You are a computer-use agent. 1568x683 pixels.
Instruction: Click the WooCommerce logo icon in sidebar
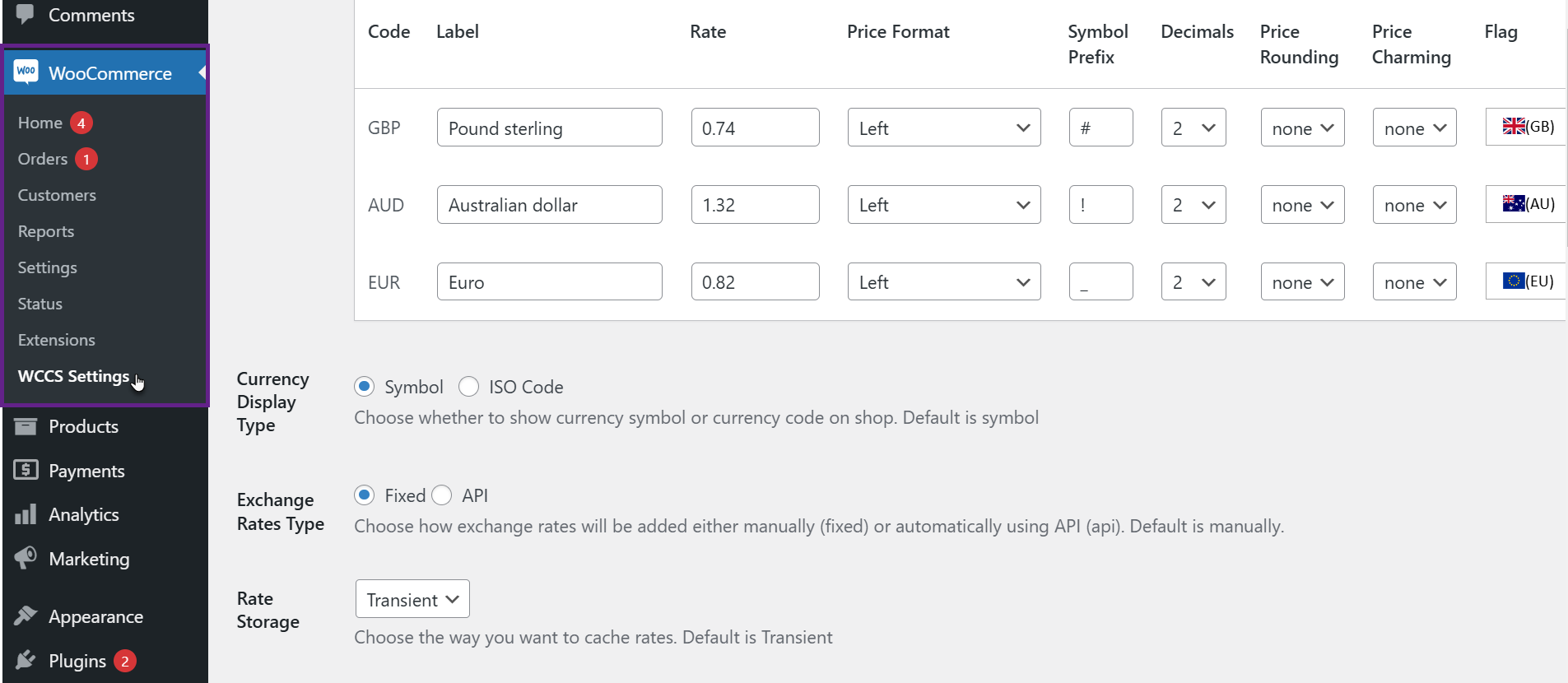point(26,72)
